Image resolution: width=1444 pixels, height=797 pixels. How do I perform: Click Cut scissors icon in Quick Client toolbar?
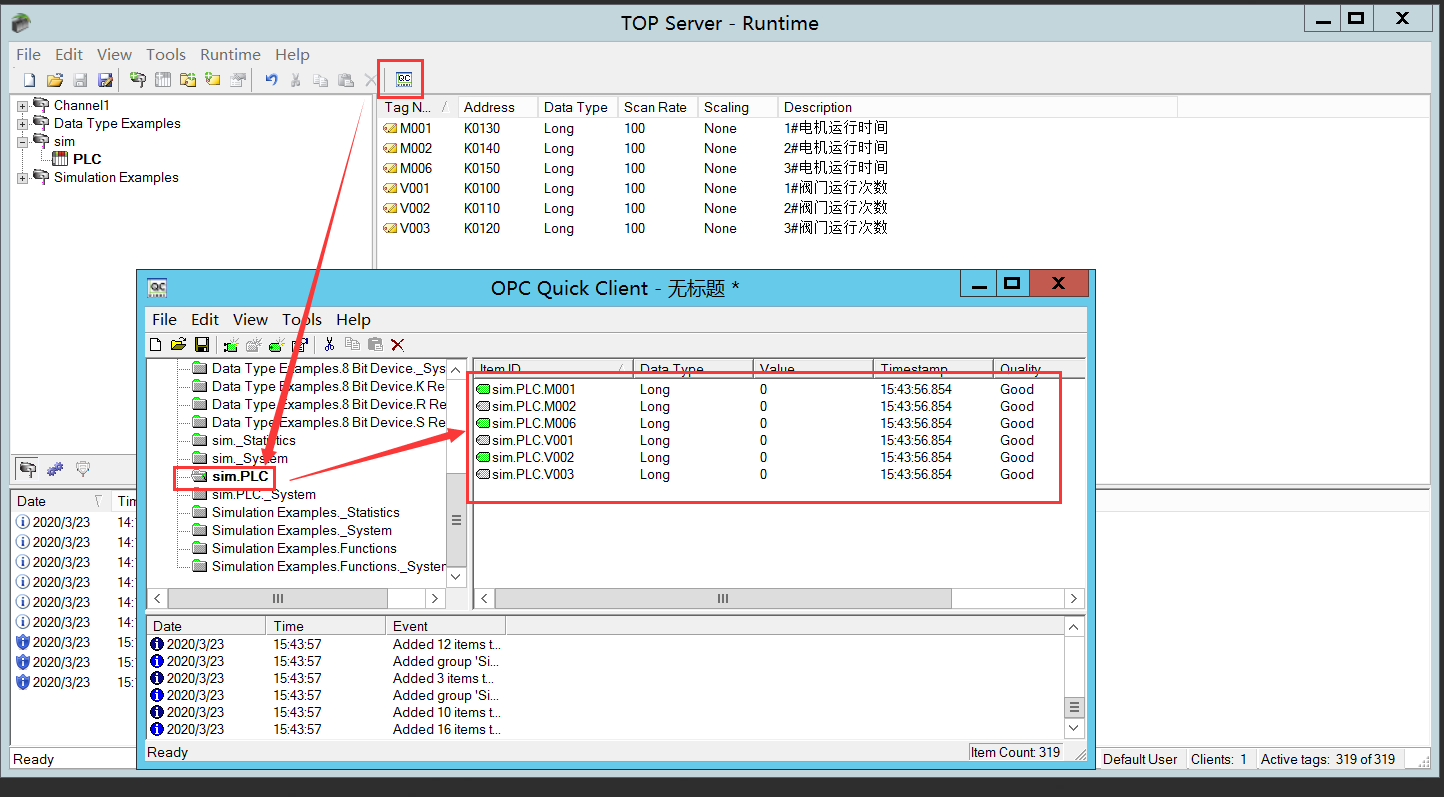coord(328,345)
